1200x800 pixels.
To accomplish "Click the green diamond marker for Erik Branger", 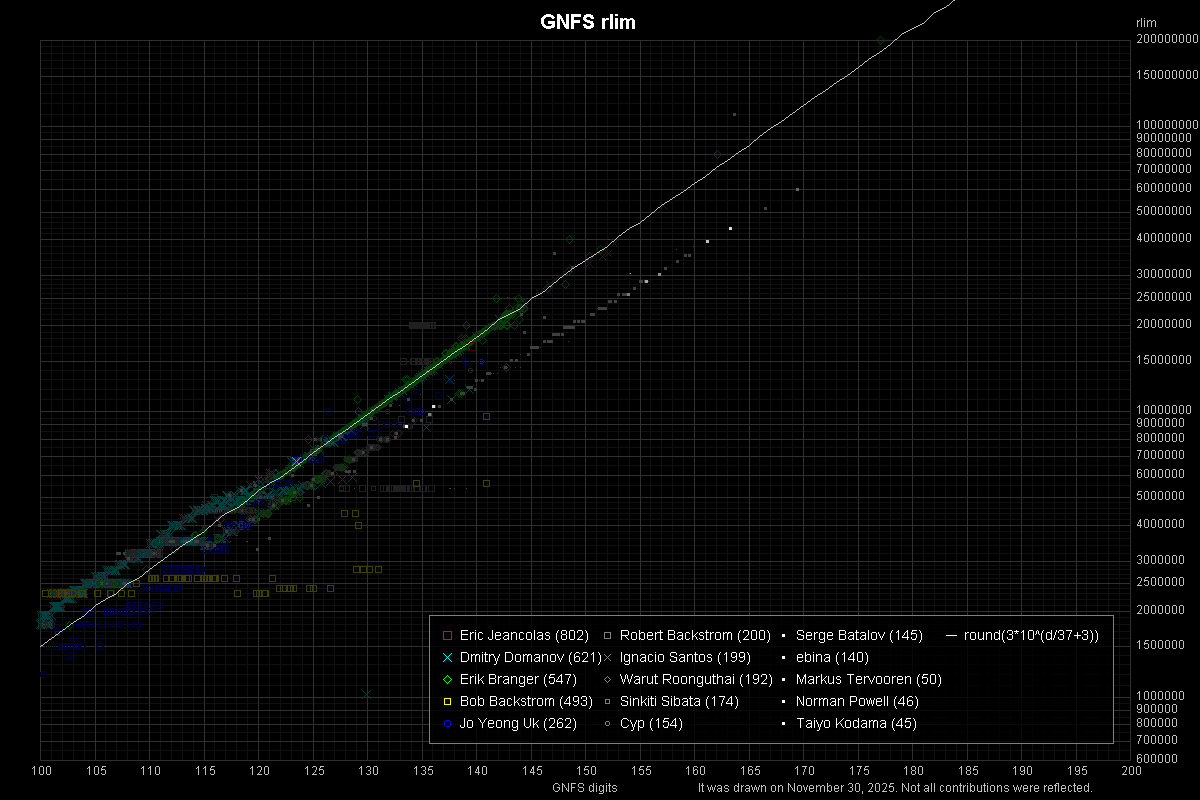I will click(448, 679).
